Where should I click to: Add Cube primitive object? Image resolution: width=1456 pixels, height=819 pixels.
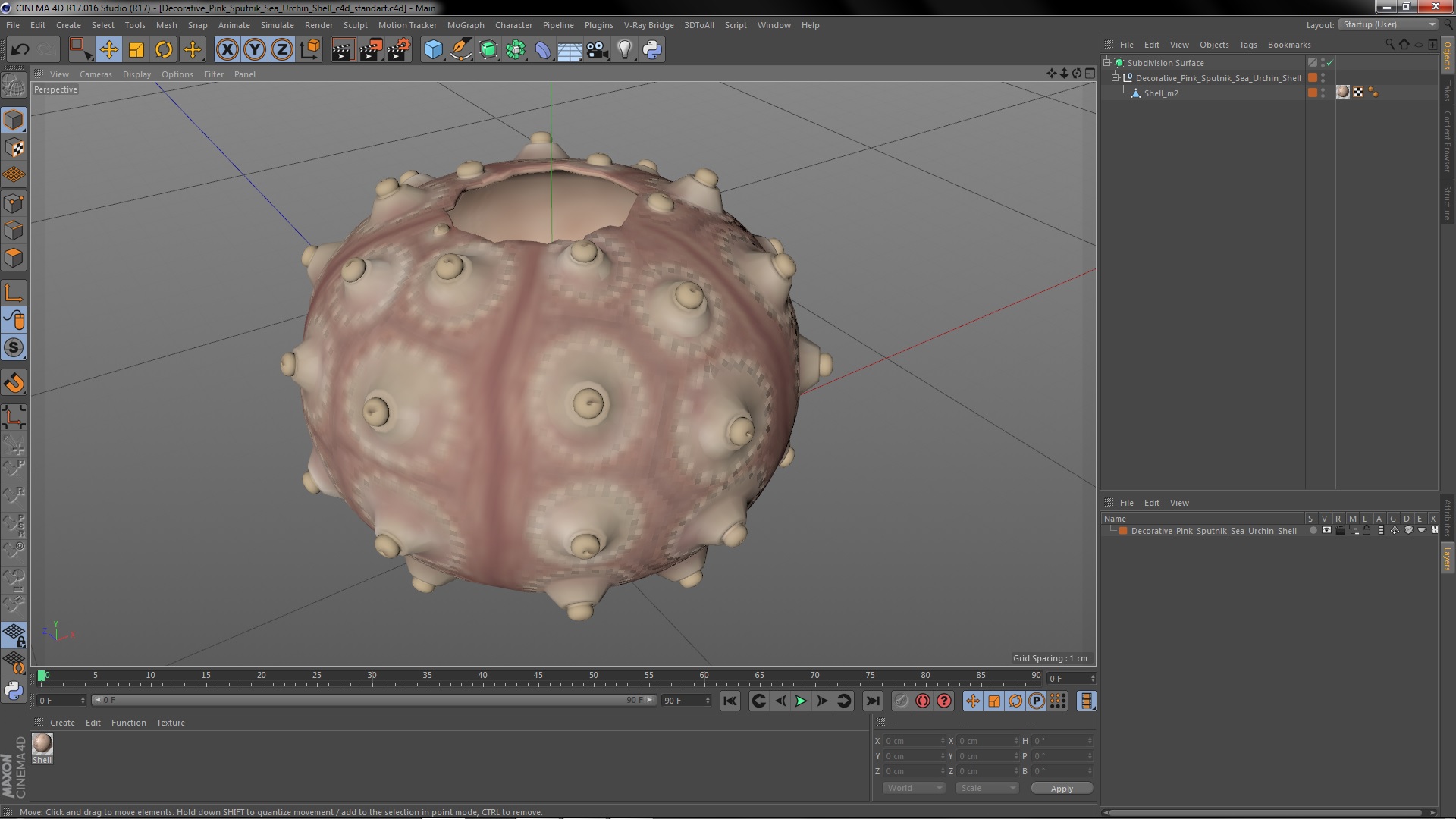(x=433, y=50)
